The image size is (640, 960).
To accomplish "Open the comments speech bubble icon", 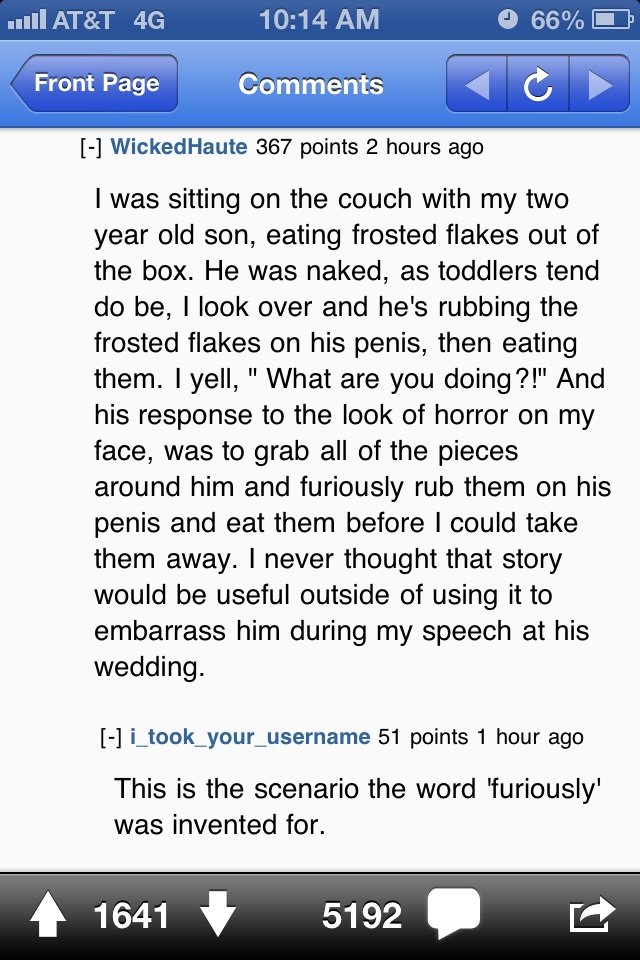I will pos(453,914).
